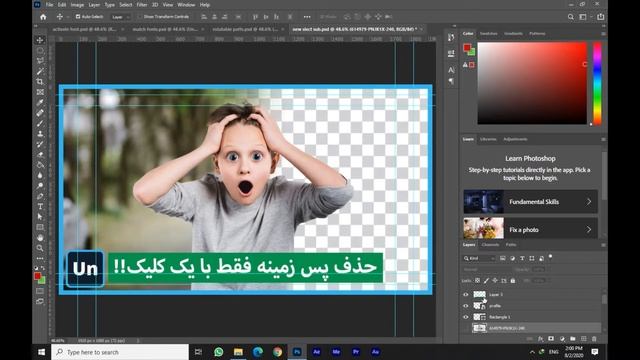
Task: Open WhatsApp from the taskbar
Action: [218, 352]
